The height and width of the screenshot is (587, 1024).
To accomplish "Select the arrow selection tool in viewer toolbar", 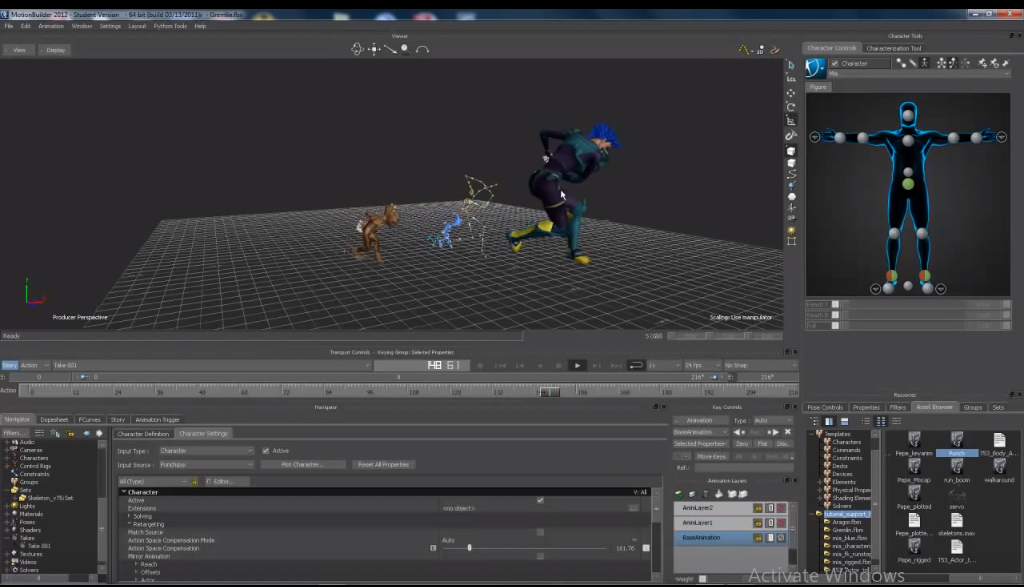I will pos(791,65).
